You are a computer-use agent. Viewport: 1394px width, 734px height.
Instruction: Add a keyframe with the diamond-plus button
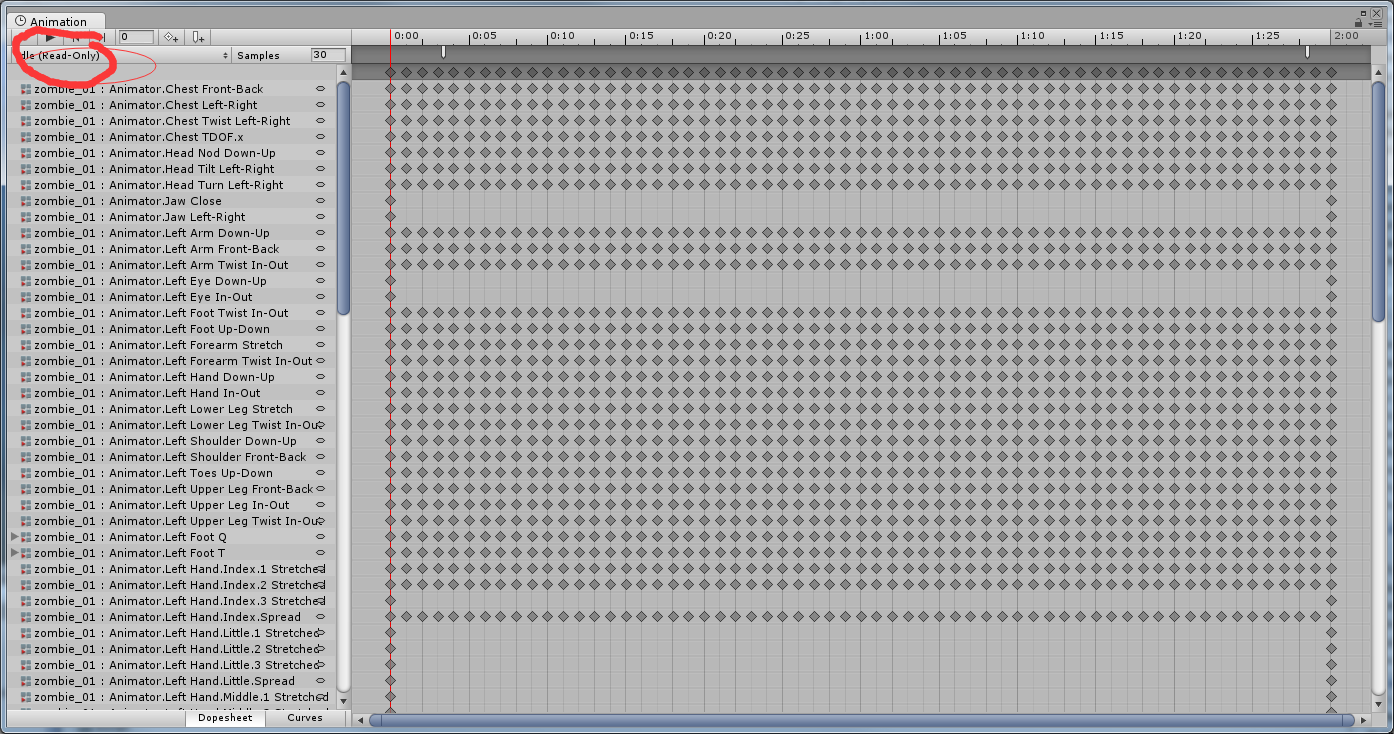pos(172,37)
